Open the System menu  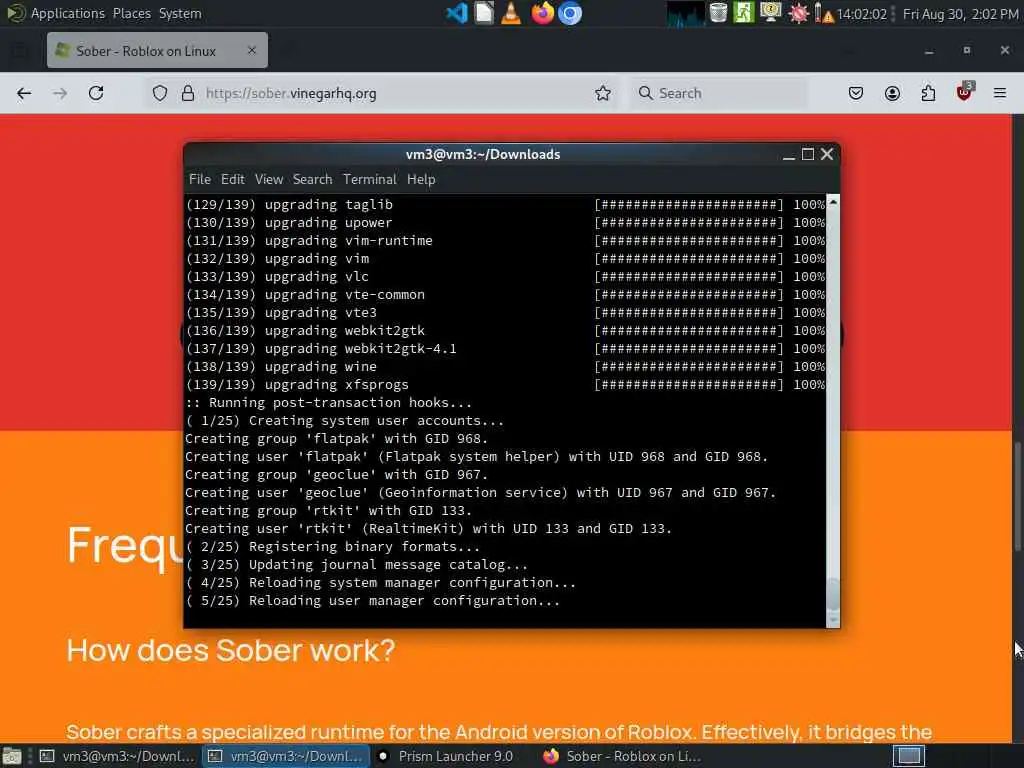point(180,13)
